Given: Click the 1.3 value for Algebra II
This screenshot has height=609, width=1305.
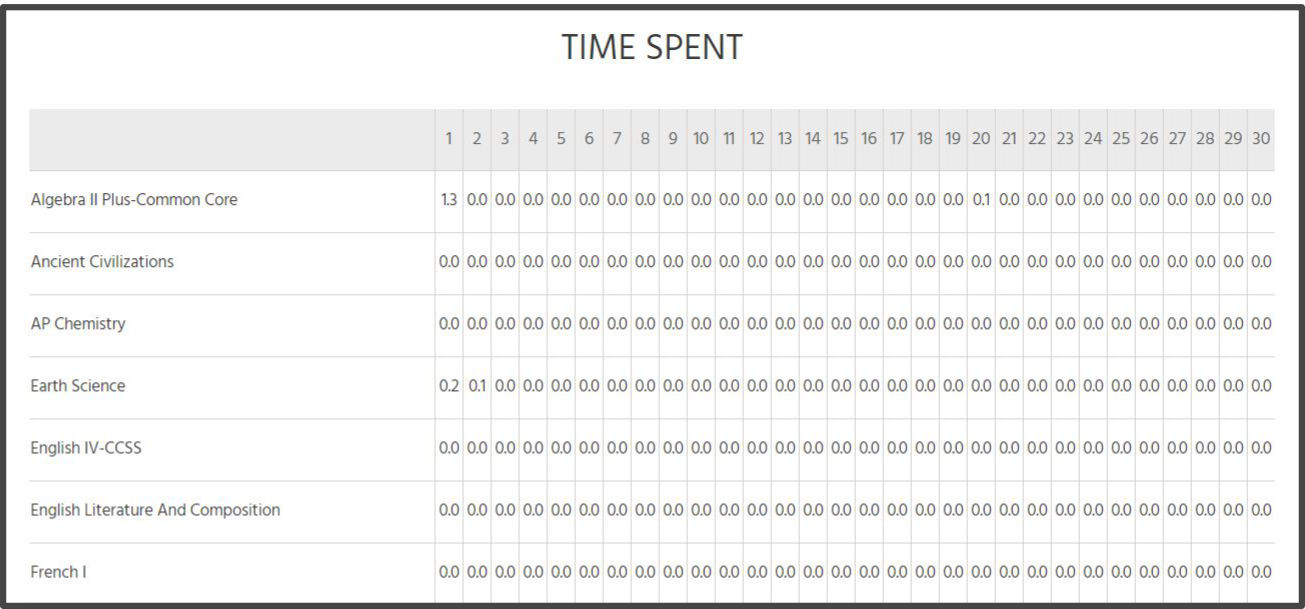Looking at the screenshot, I should pyautogui.click(x=449, y=200).
